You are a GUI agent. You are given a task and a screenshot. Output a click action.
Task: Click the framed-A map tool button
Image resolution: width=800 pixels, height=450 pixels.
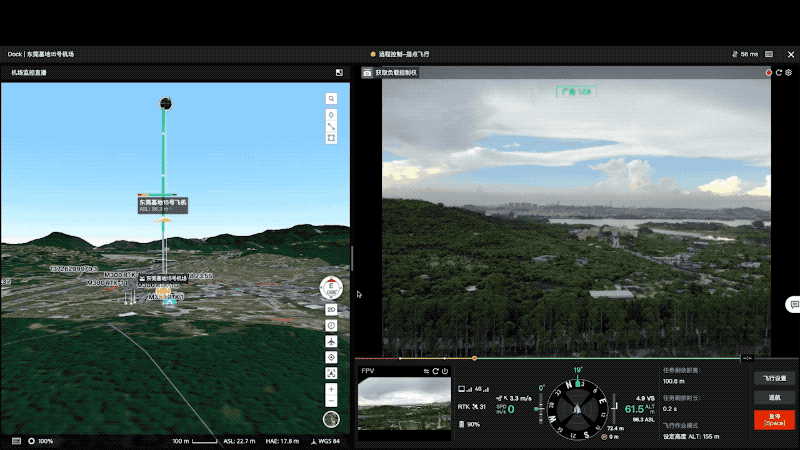click(x=331, y=373)
